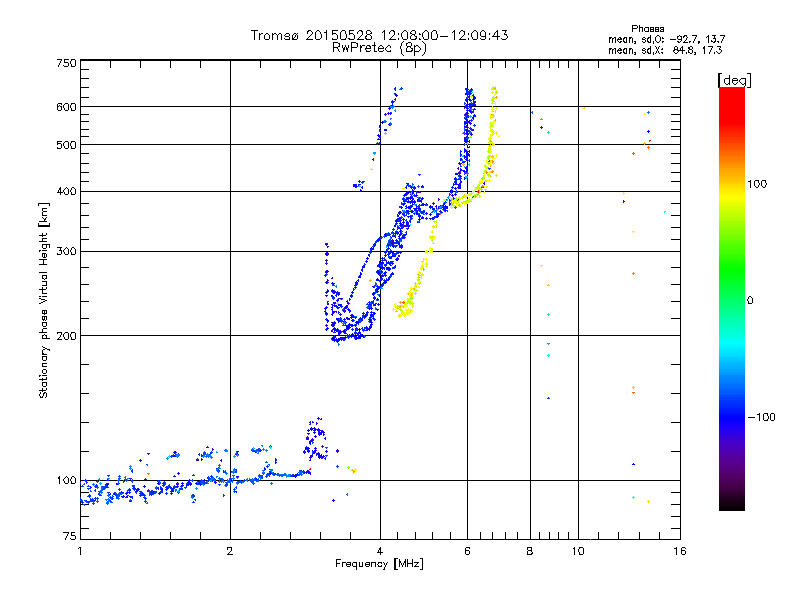Screen dimensions: 800x600
Task: Click the y-axis tick label "400"
Action: point(67,192)
